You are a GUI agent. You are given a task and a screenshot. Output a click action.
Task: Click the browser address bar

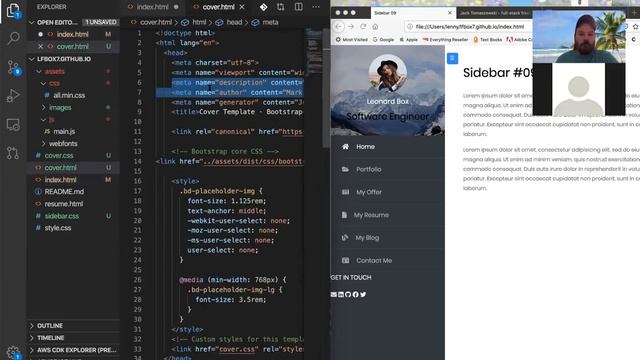click(469, 27)
